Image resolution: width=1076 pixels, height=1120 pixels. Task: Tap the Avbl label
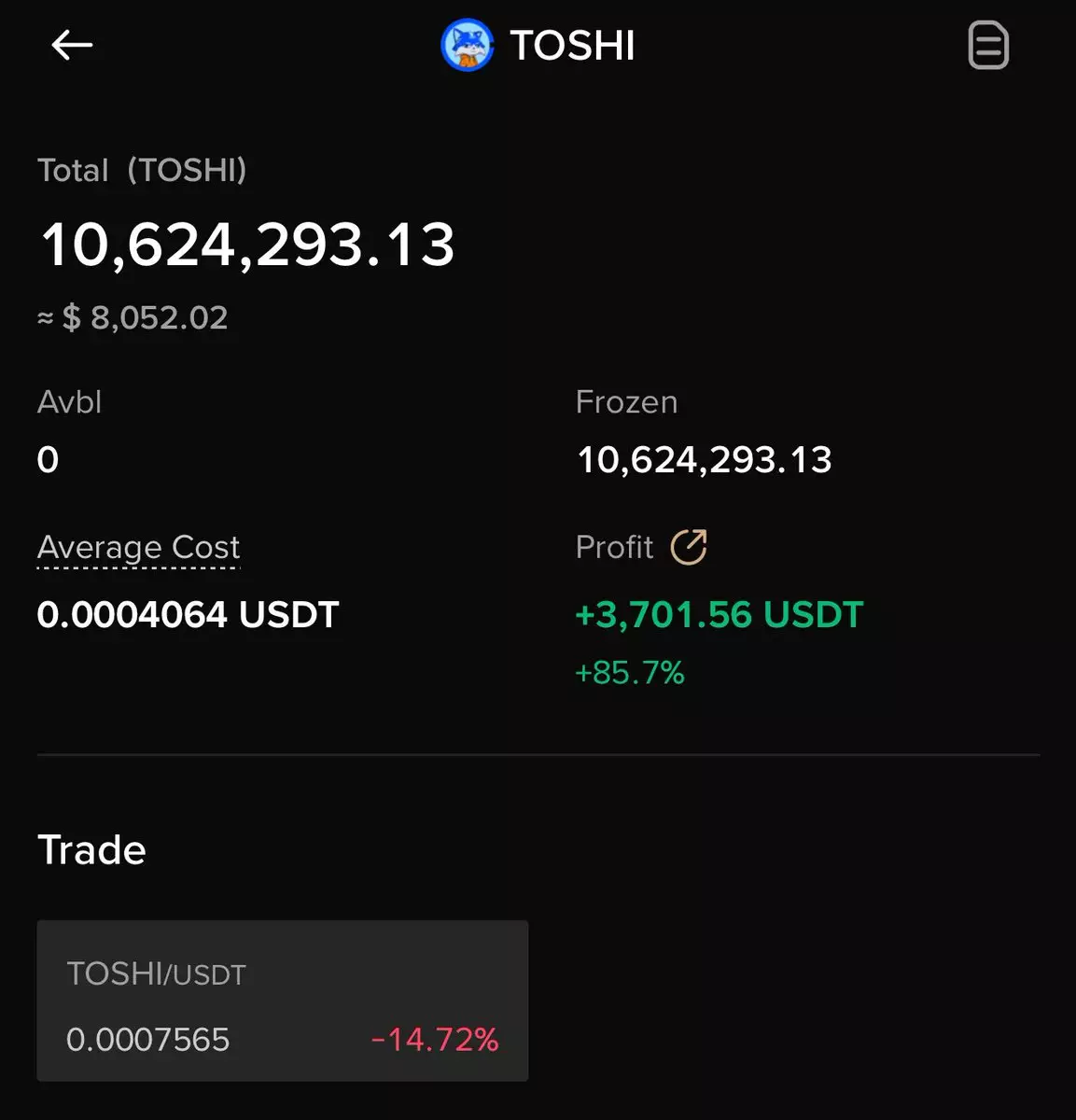click(69, 402)
